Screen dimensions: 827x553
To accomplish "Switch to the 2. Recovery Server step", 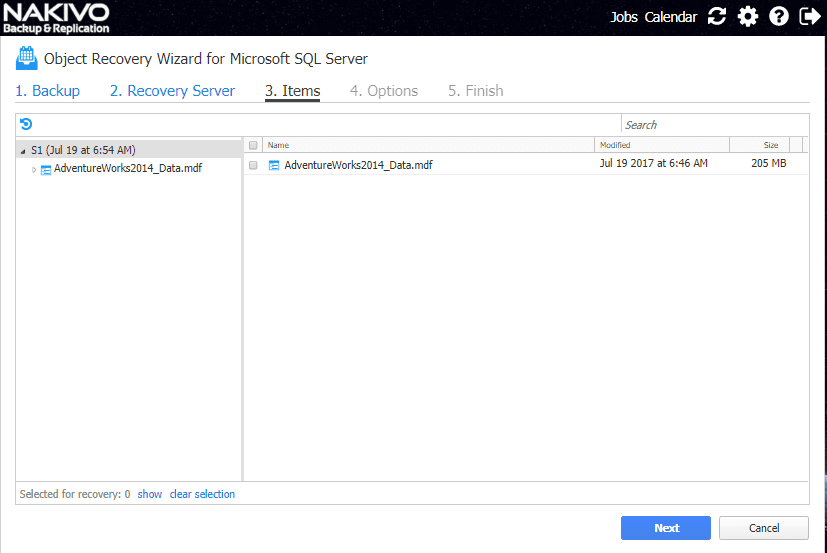I will tap(172, 91).
